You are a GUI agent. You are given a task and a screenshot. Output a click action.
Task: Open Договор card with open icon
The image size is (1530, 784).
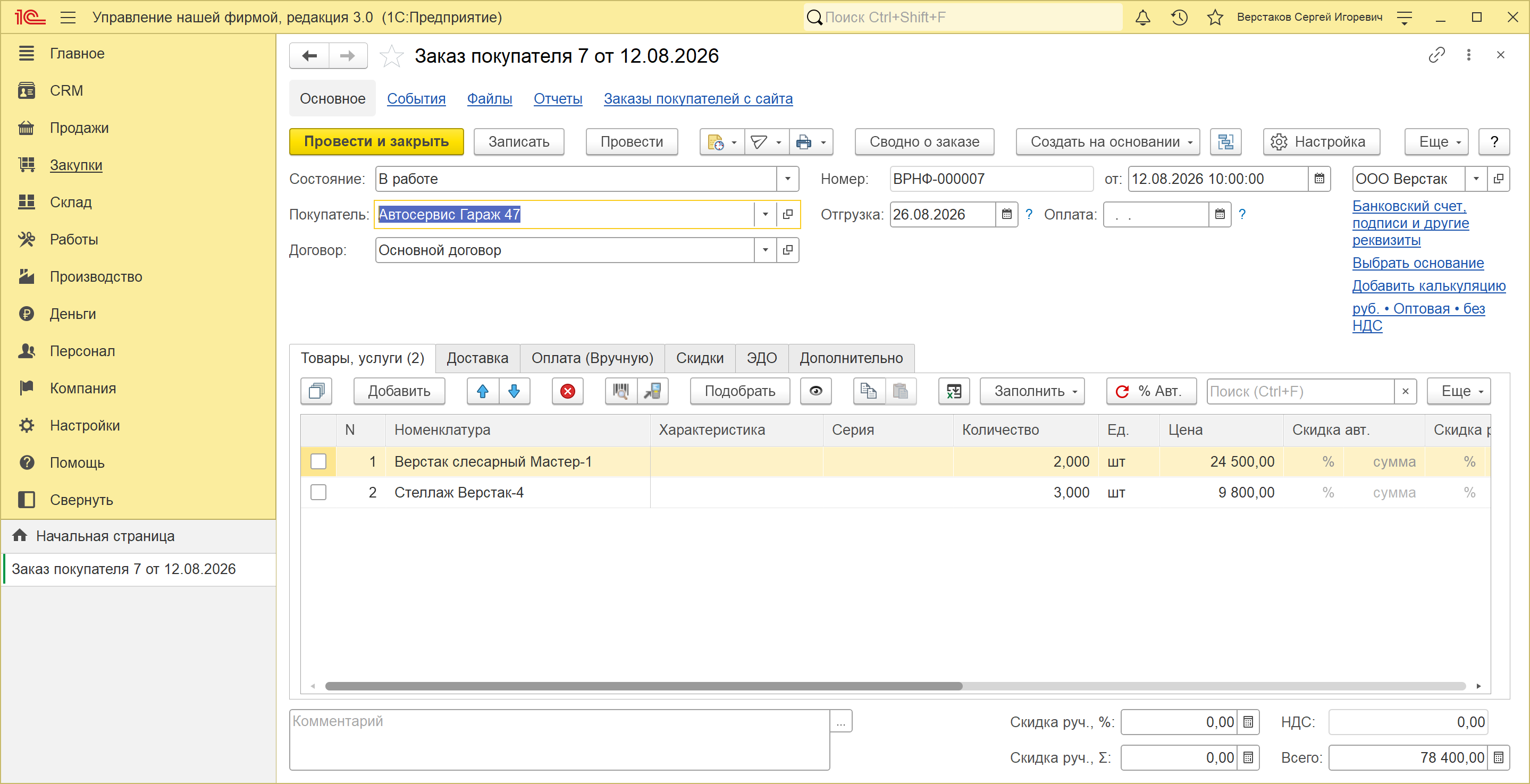(x=787, y=250)
